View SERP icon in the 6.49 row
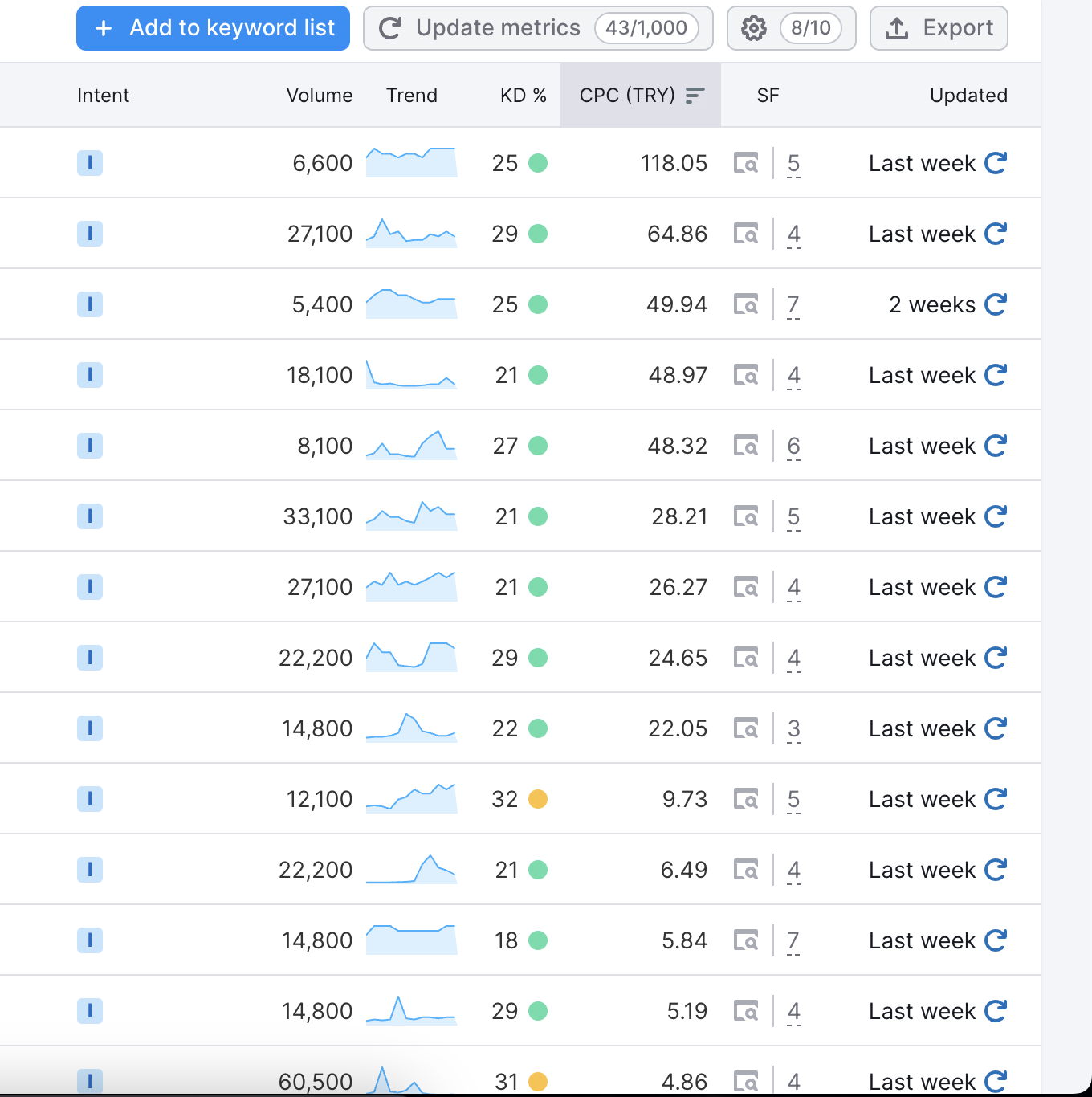1092x1097 pixels. (746, 870)
